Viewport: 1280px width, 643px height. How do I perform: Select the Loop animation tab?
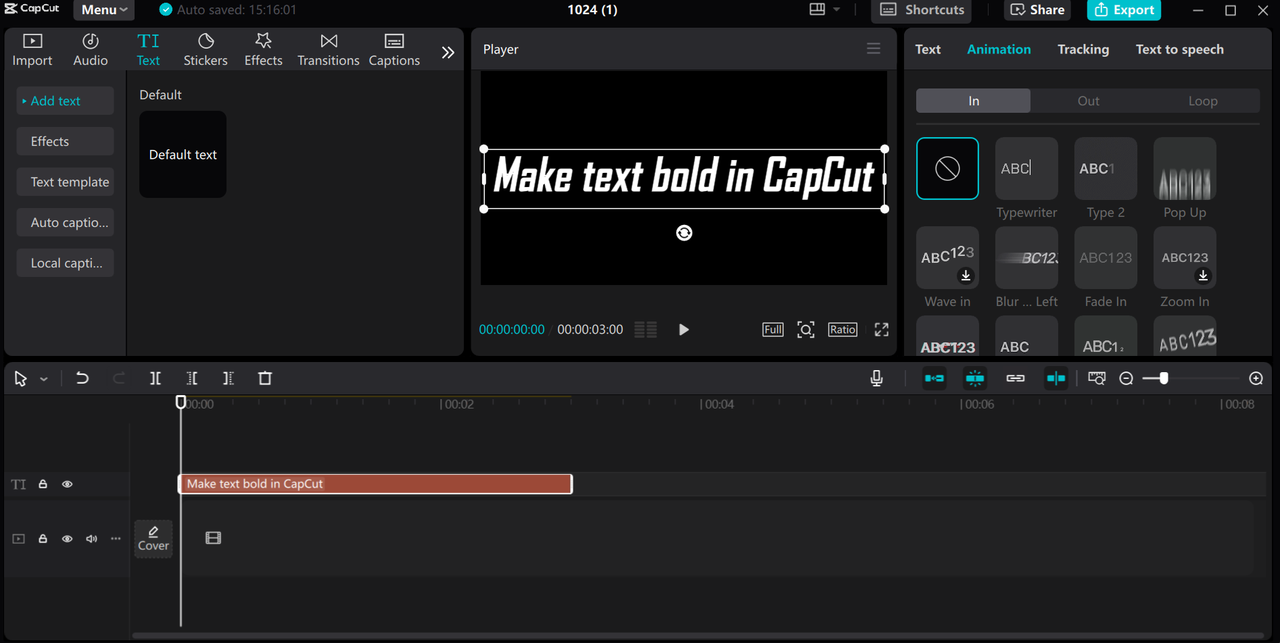[1203, 101]
